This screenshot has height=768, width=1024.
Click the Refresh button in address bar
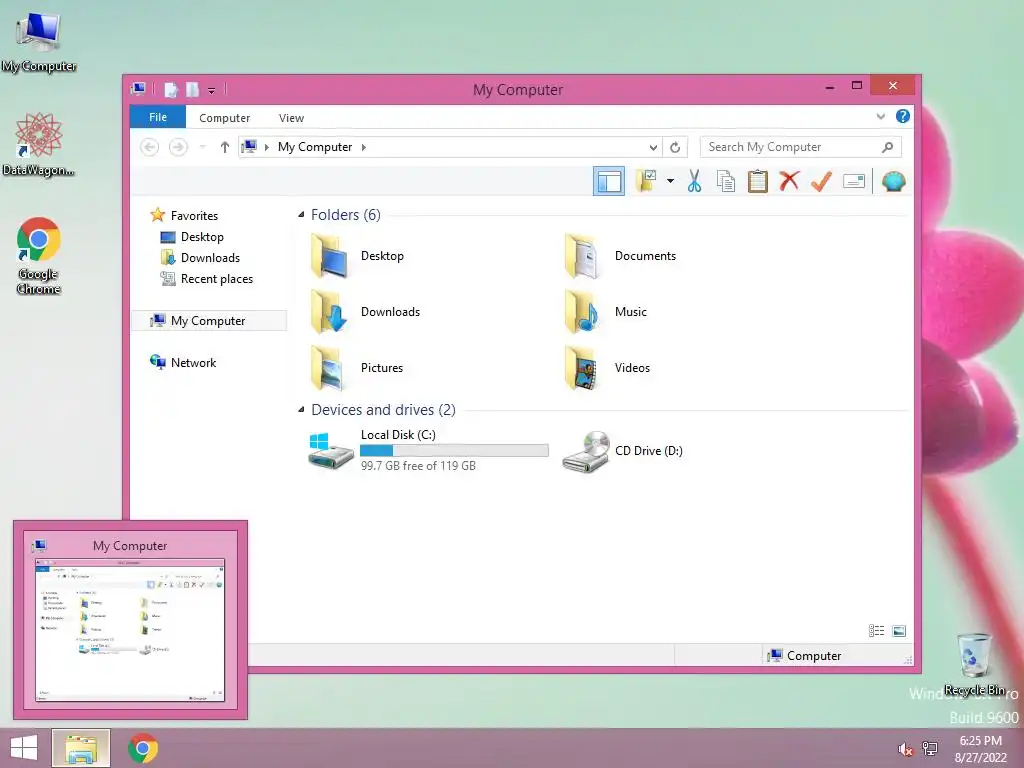click(675, 148)
